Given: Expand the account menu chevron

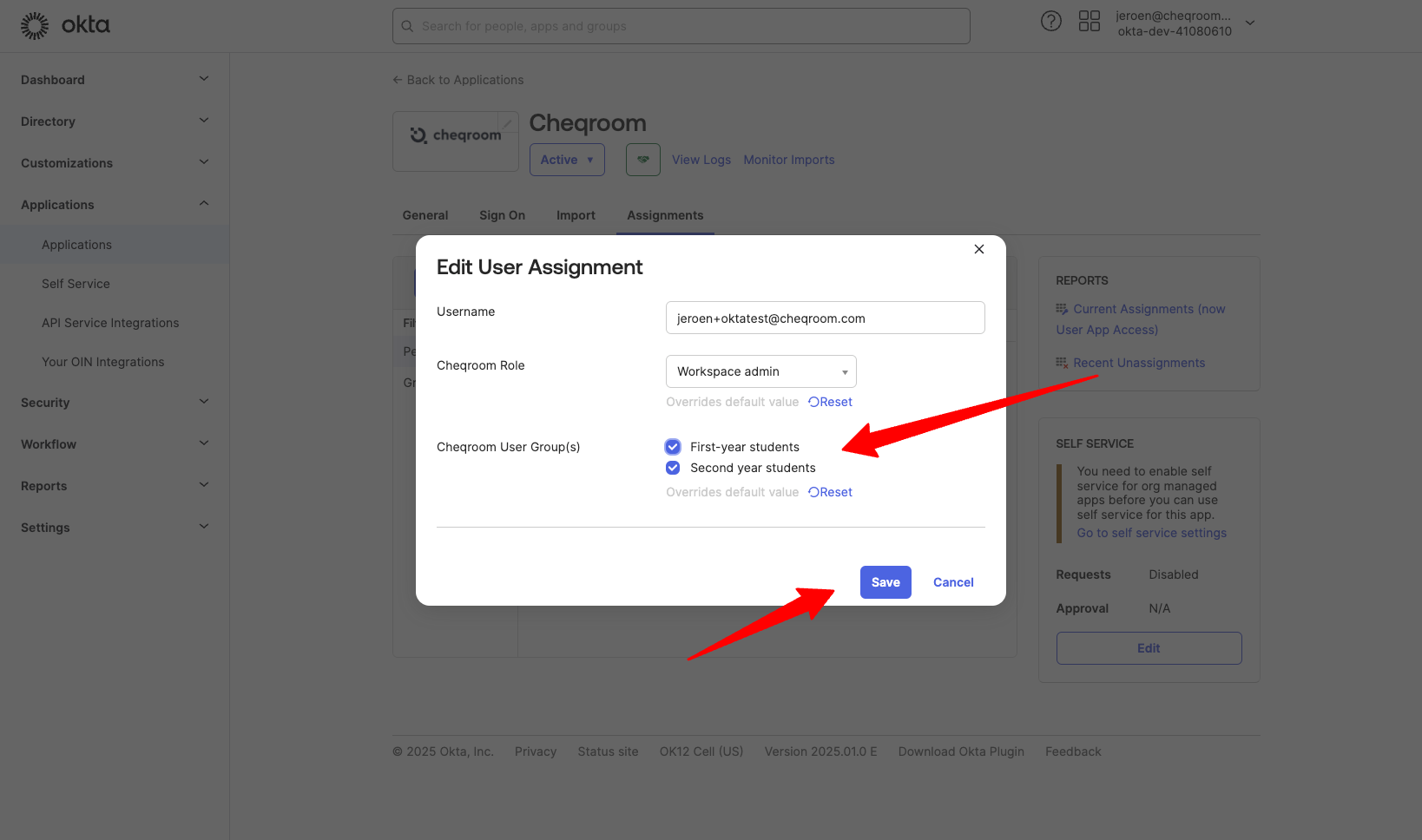Looking at the screenshot, I should pyautogui.click(x=1250, y=23).
